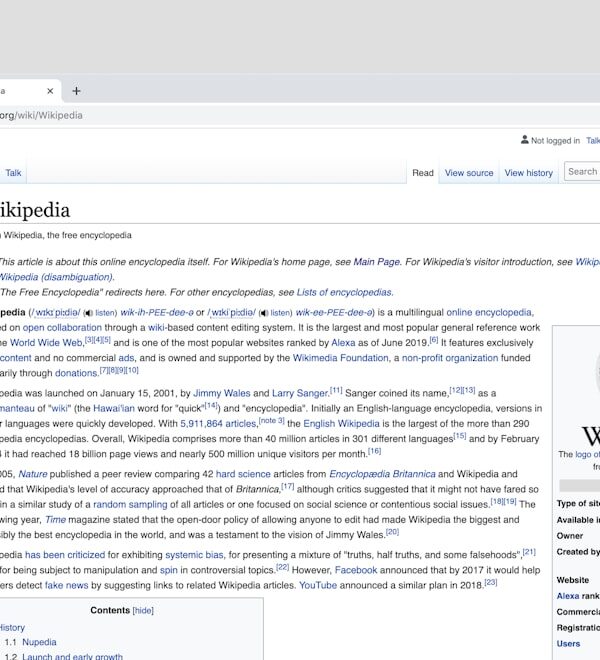
Task: Close the current browser tab
Action: tap(48, 91)
